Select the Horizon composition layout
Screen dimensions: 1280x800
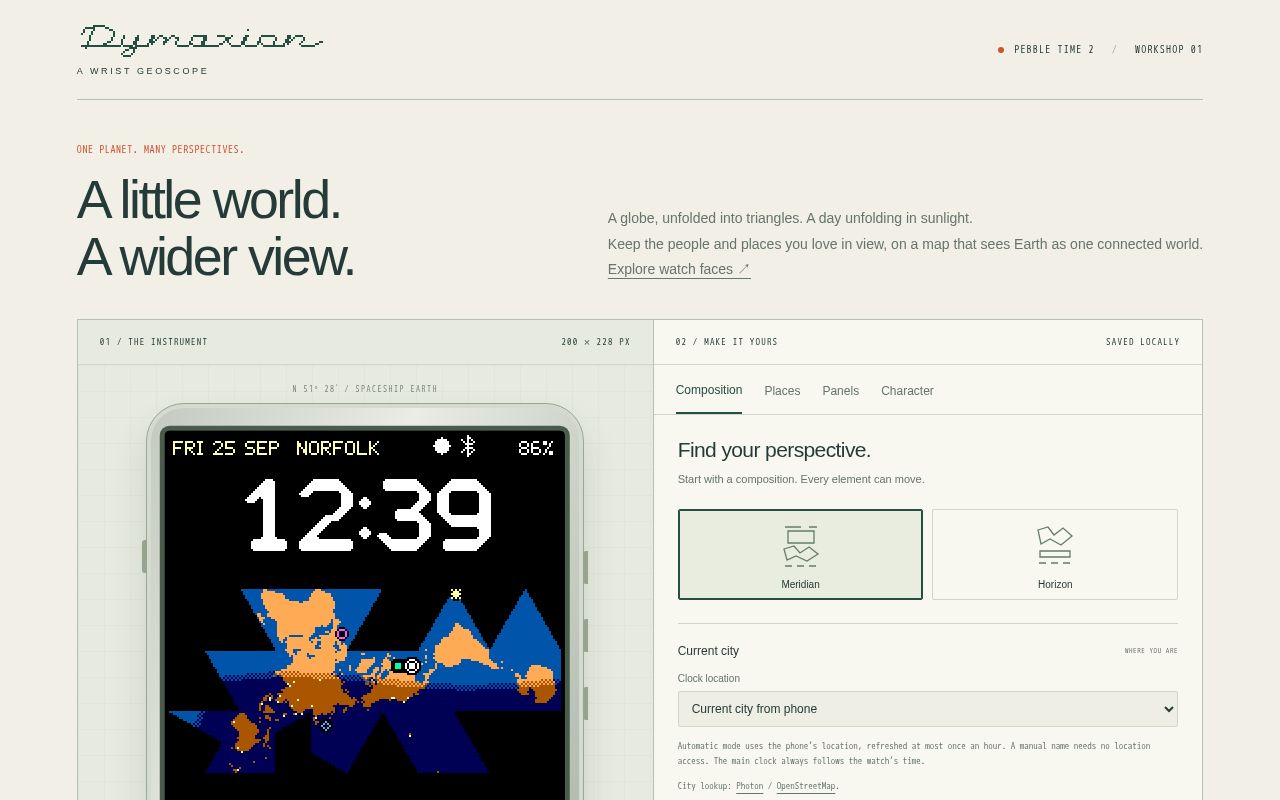click(x=1055, y=554)
